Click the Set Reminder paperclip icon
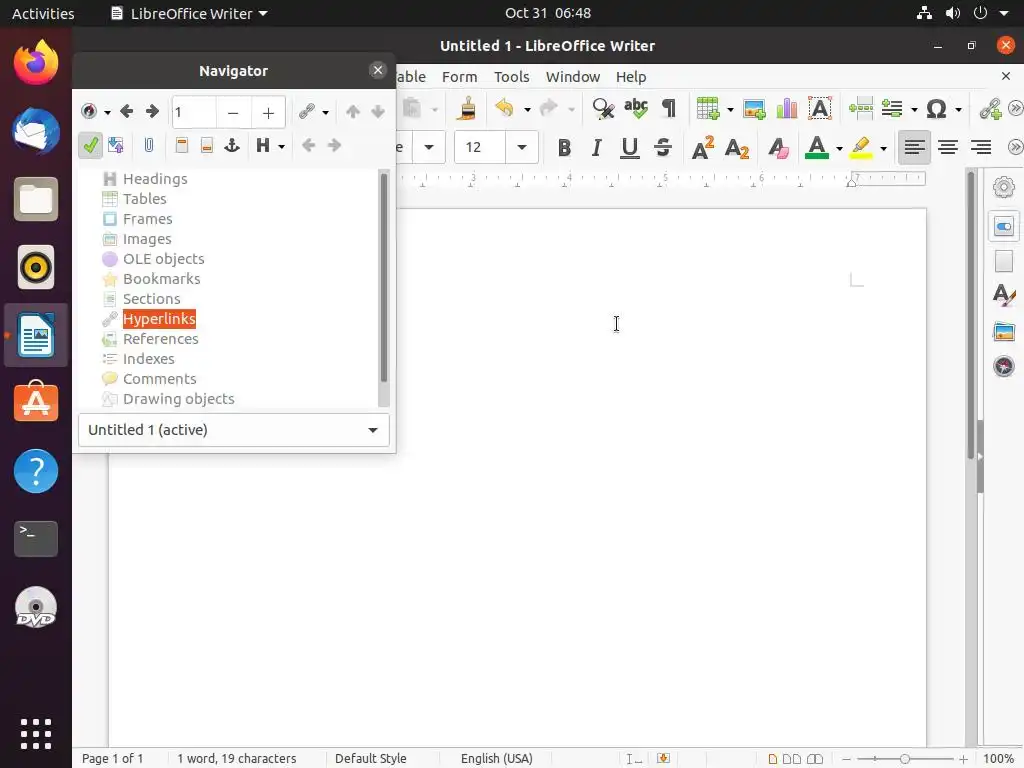The width and height of the screenshot is (1024, 768). [x=149, y=145]
